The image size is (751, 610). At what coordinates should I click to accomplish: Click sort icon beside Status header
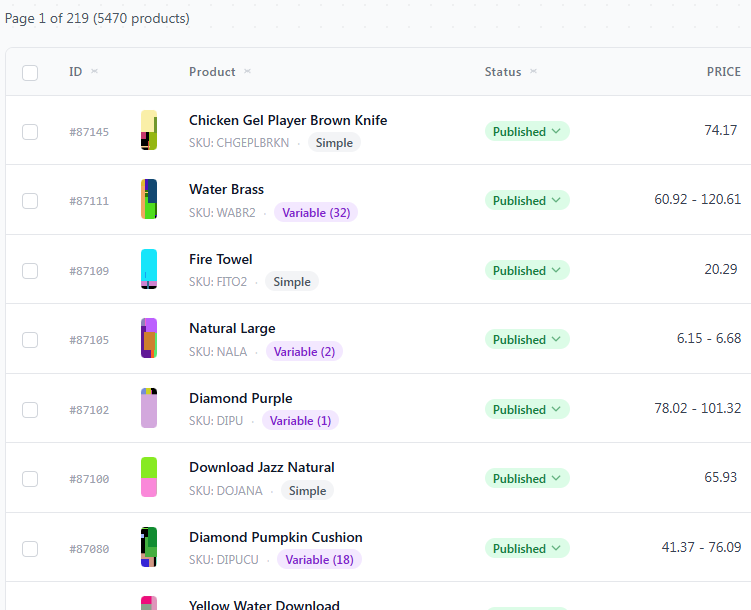pyautogui.click(x=533, y=71)
